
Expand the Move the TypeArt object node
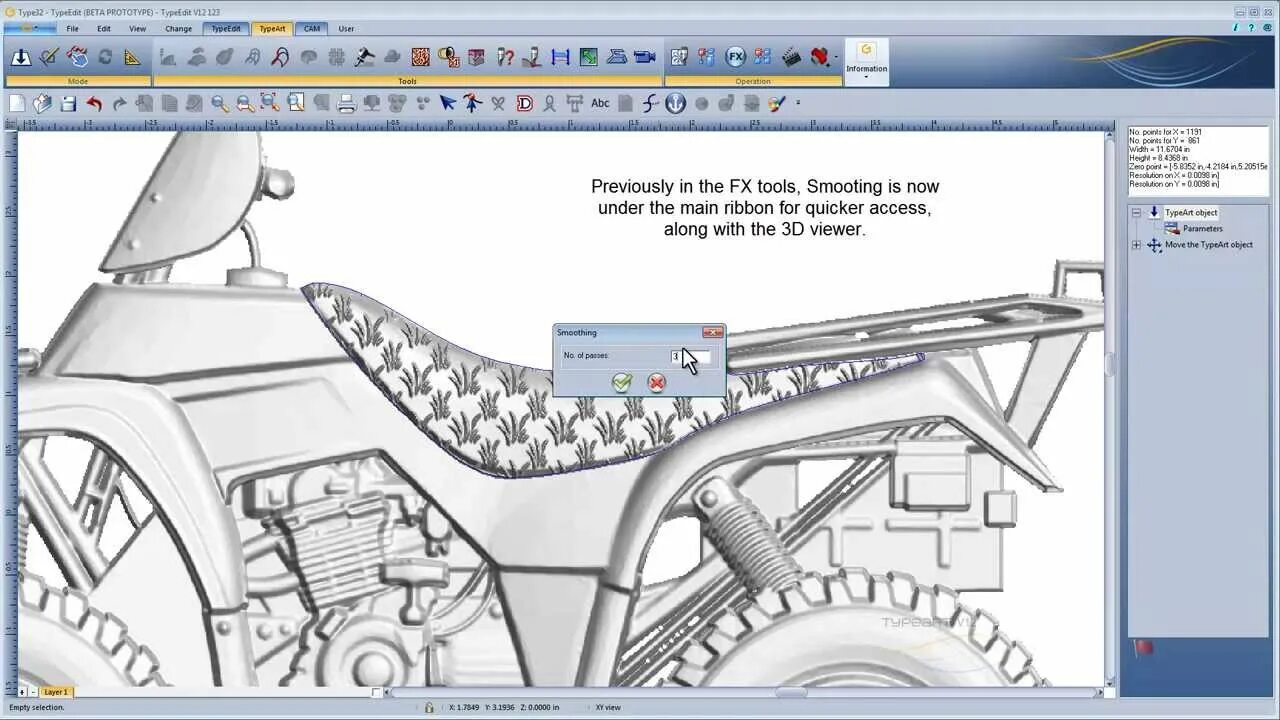coord(1136,244)
